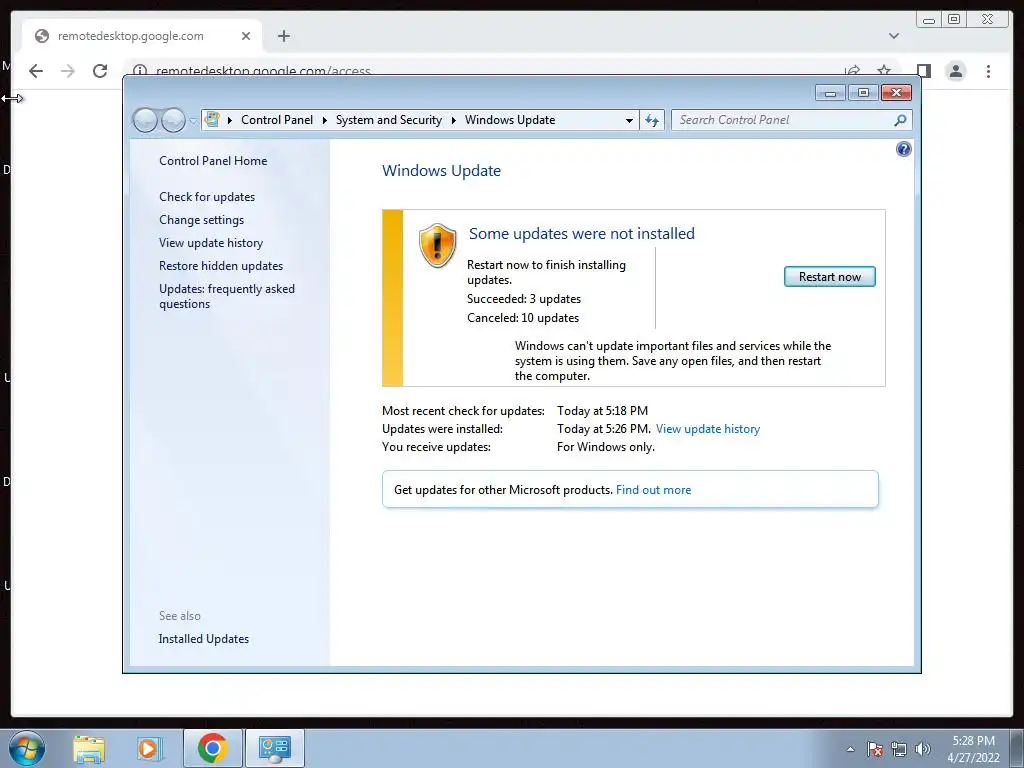Bookmark this page with star icon
Screen dimensions: 1024x768
coord(884,71)
